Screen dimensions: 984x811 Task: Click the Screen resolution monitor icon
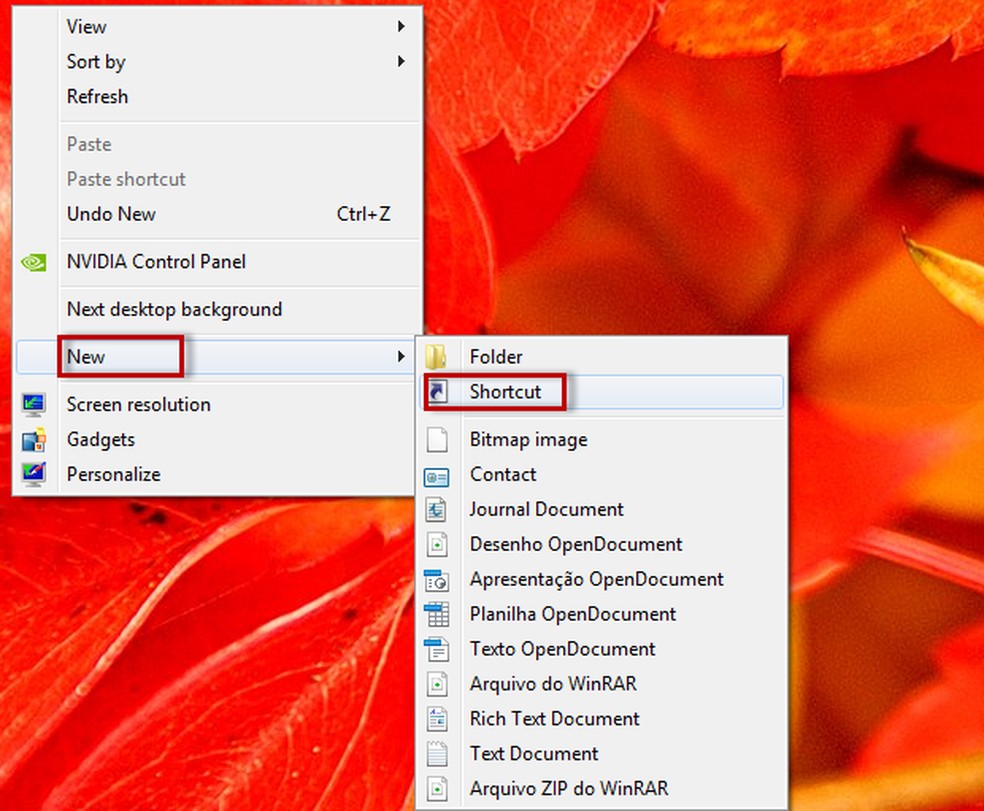pos(33,405)
